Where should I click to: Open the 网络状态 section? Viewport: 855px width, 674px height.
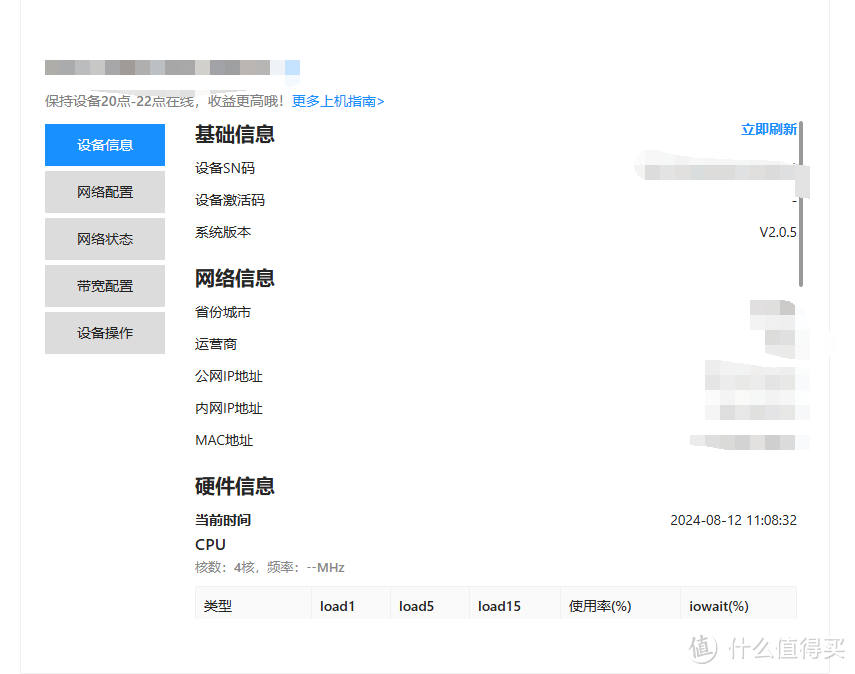104,239
